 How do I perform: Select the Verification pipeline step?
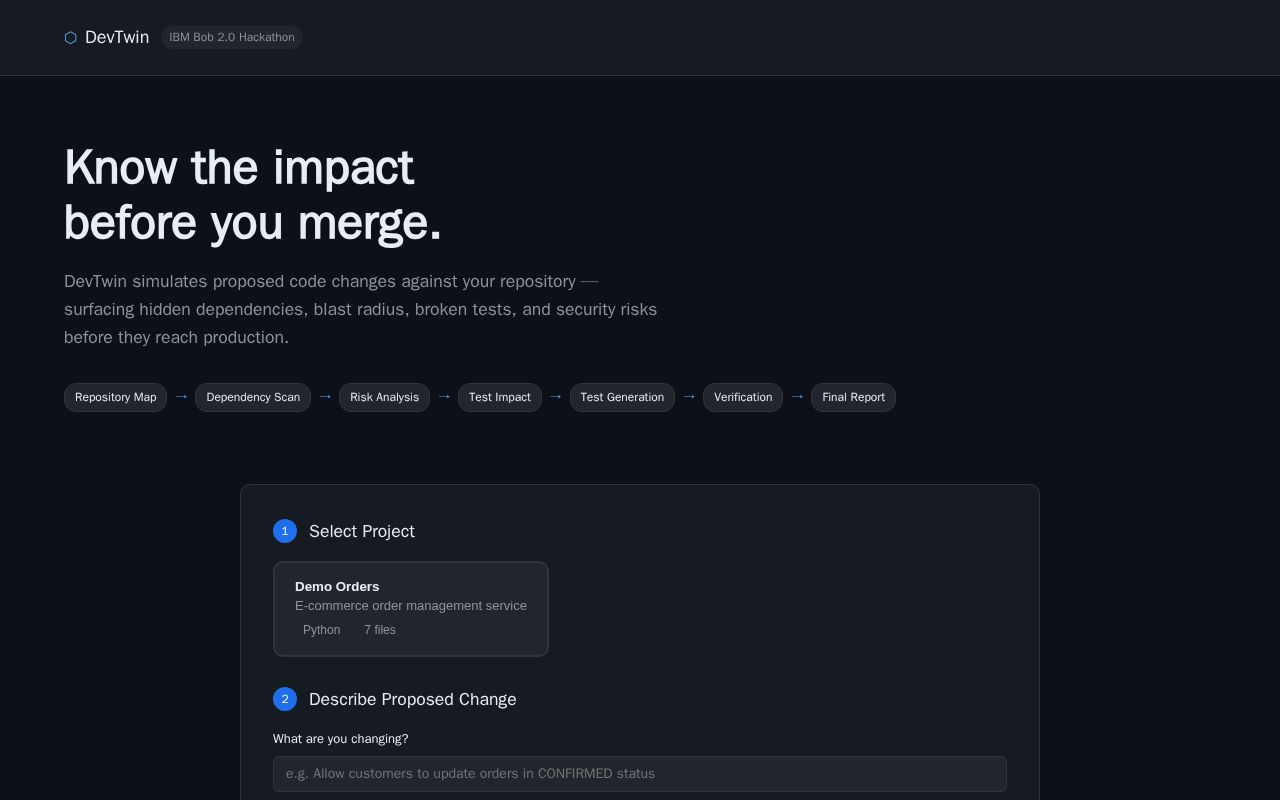pyautogui.click(x=743, y=397)
